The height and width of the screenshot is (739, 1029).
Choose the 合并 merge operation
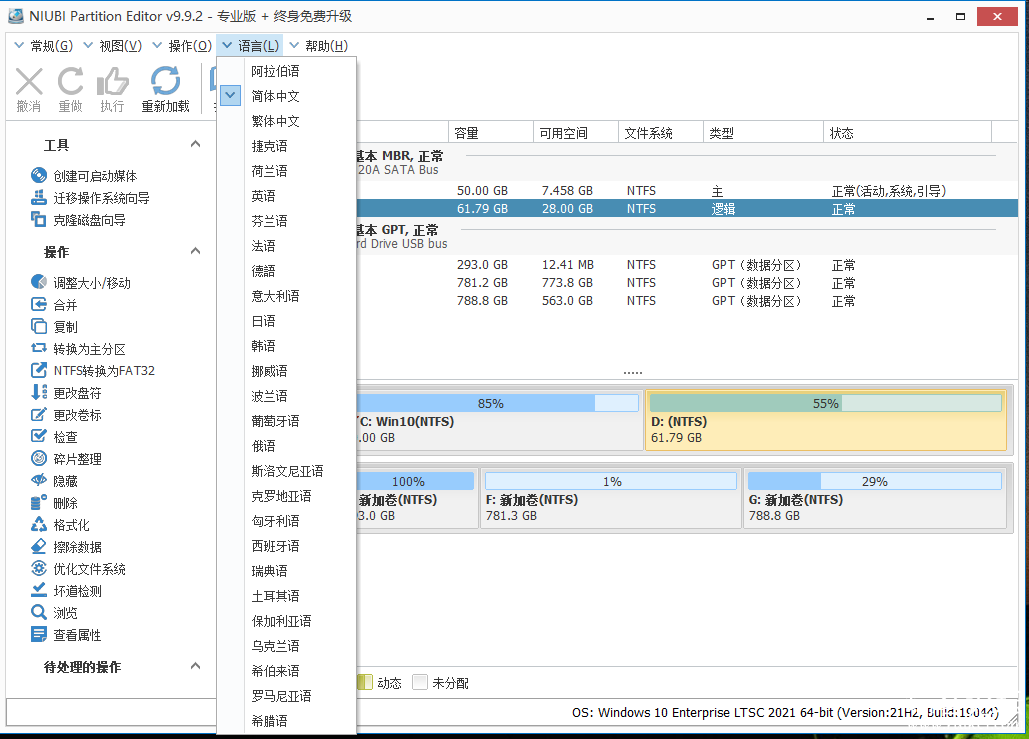(54, 305)
